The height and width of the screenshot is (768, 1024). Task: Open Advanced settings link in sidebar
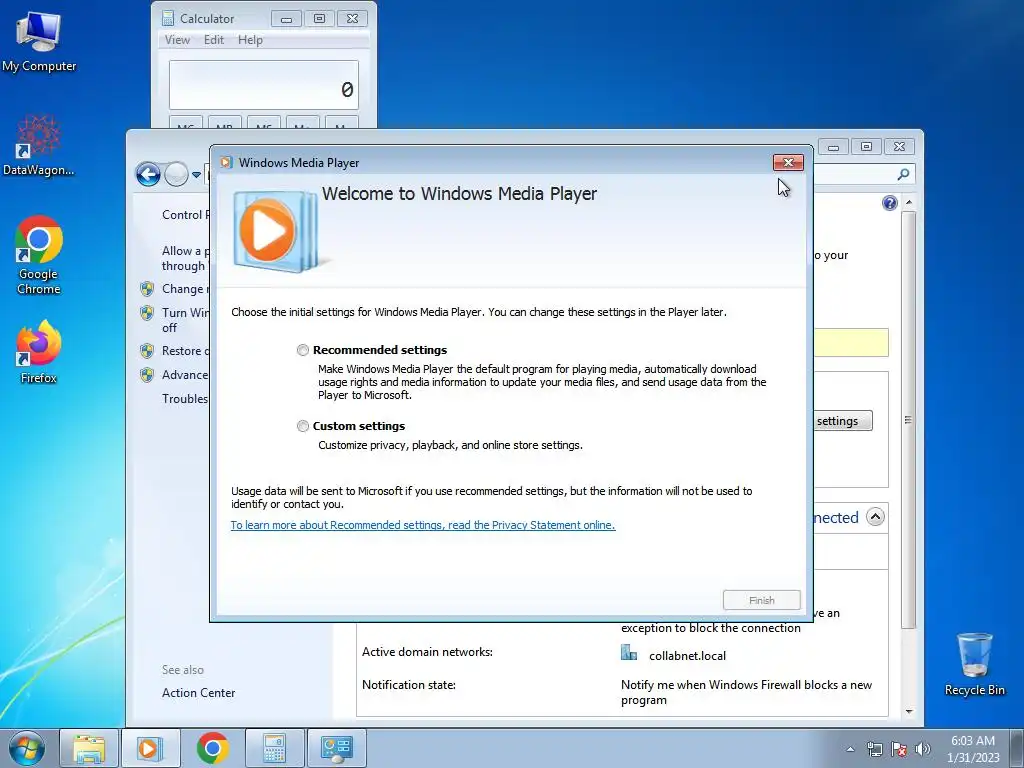(x=185, y=375)
